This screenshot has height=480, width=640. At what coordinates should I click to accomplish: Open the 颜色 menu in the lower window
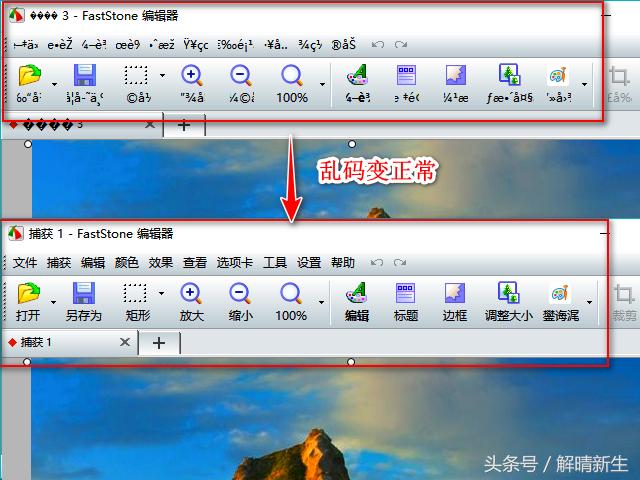click(x=127, y=262)
